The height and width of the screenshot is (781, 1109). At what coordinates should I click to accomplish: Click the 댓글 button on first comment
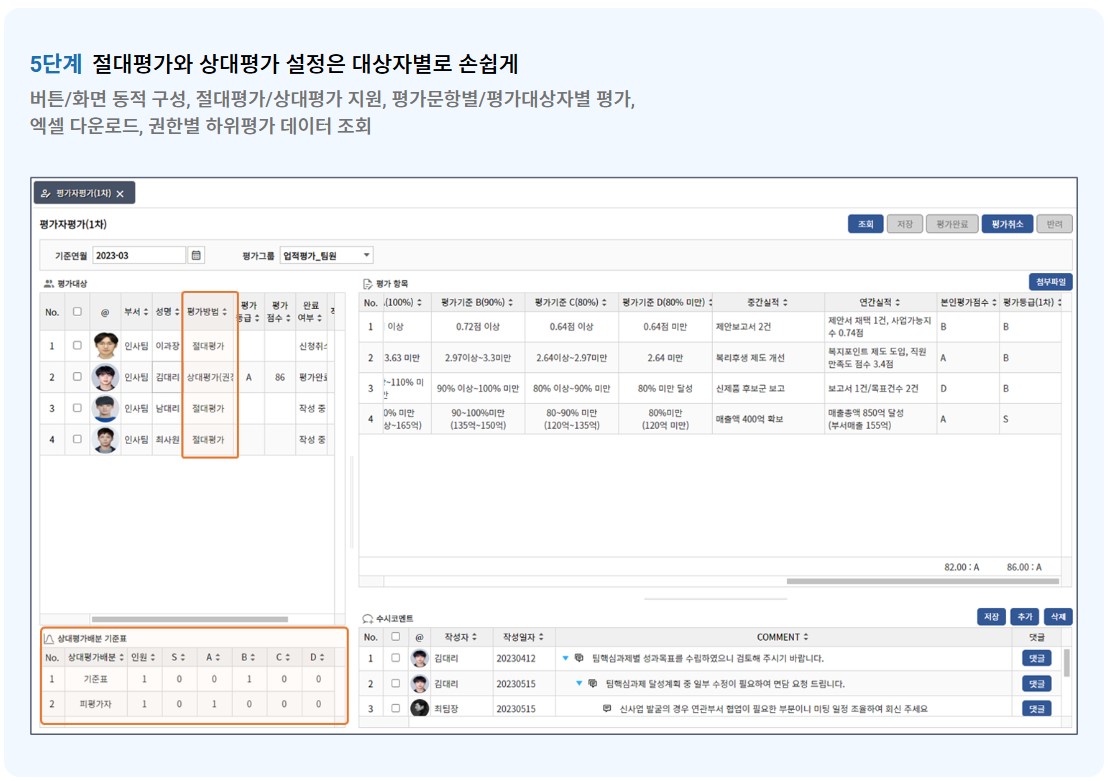(1036, 659)
